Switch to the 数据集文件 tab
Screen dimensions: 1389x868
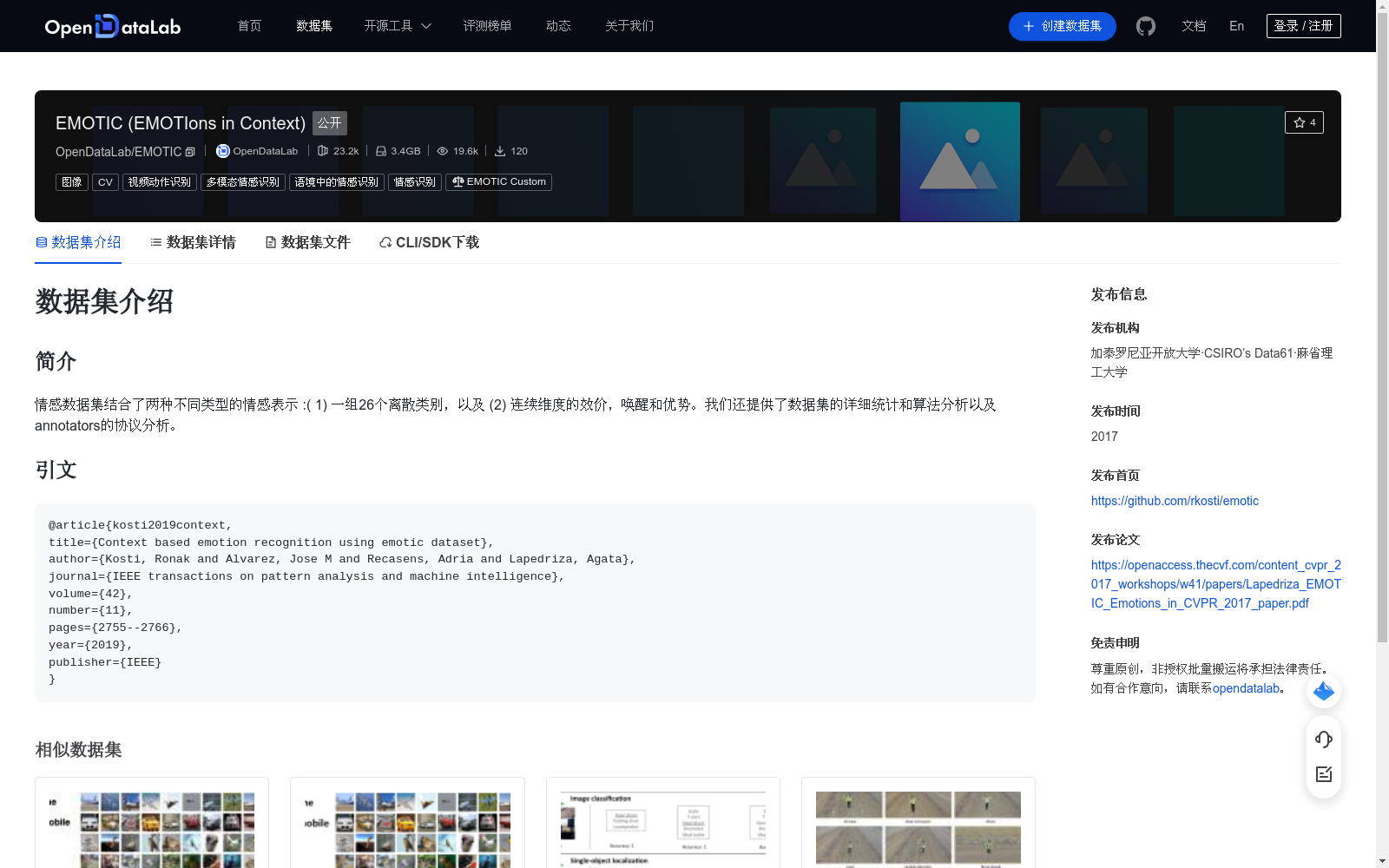coord(307,242)
